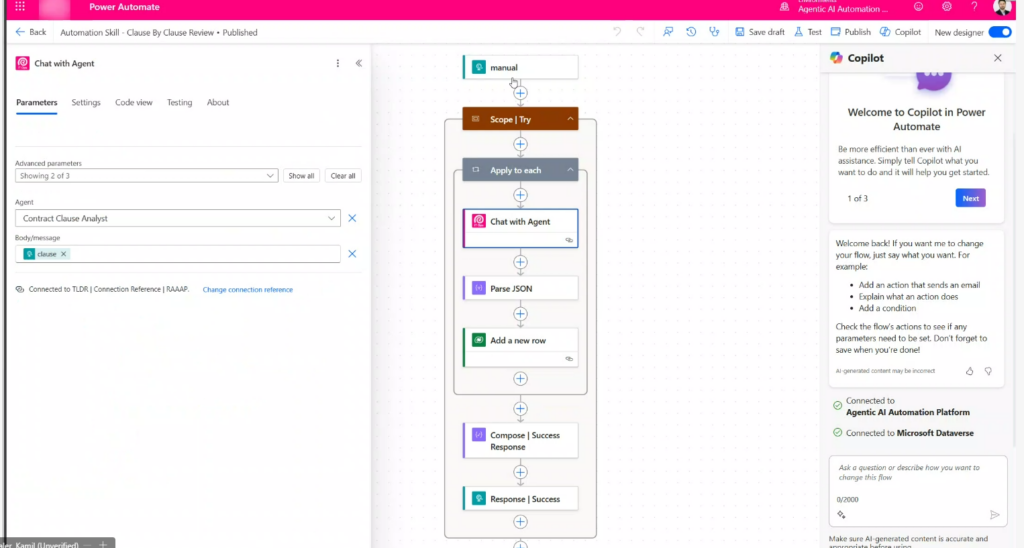Open version history clock icon

point(691,32)
